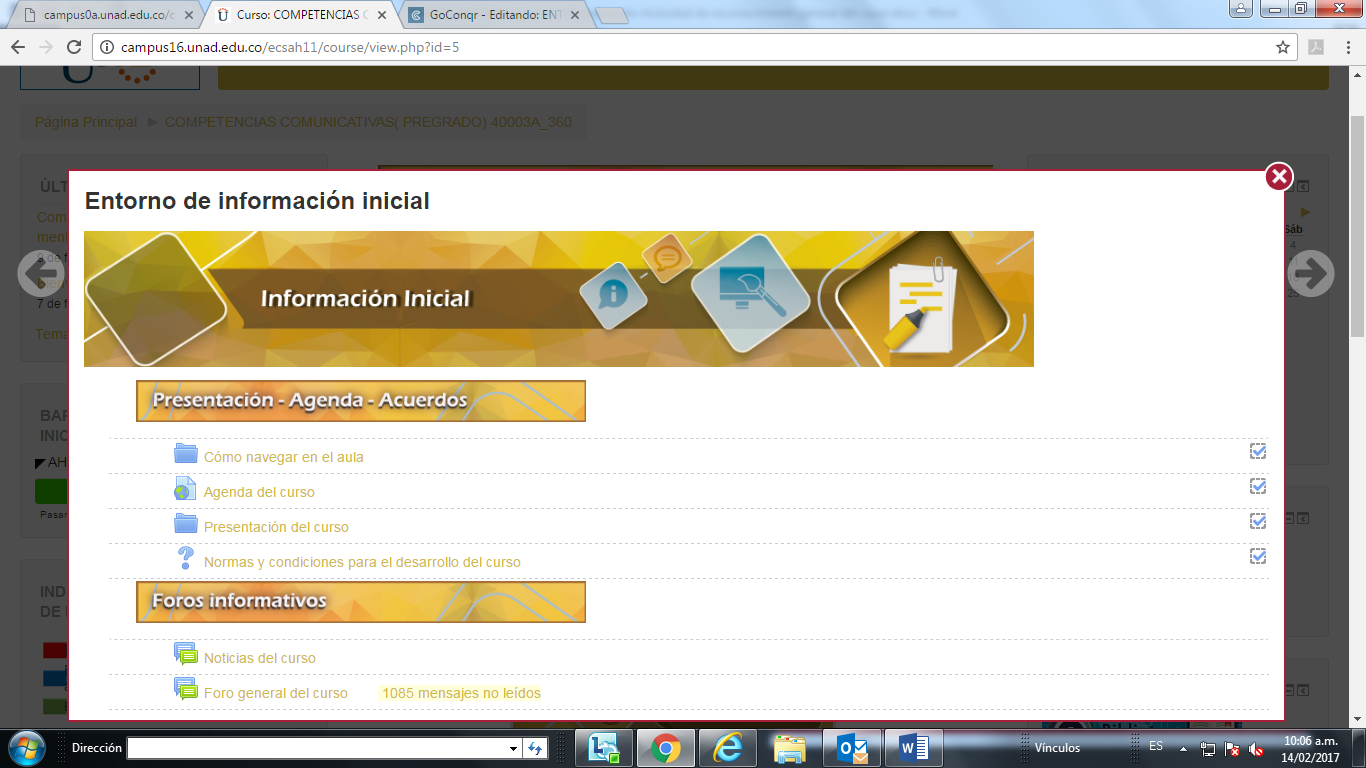
Task: Close the GoConqr tab
Action: click(x=575, y=16)
